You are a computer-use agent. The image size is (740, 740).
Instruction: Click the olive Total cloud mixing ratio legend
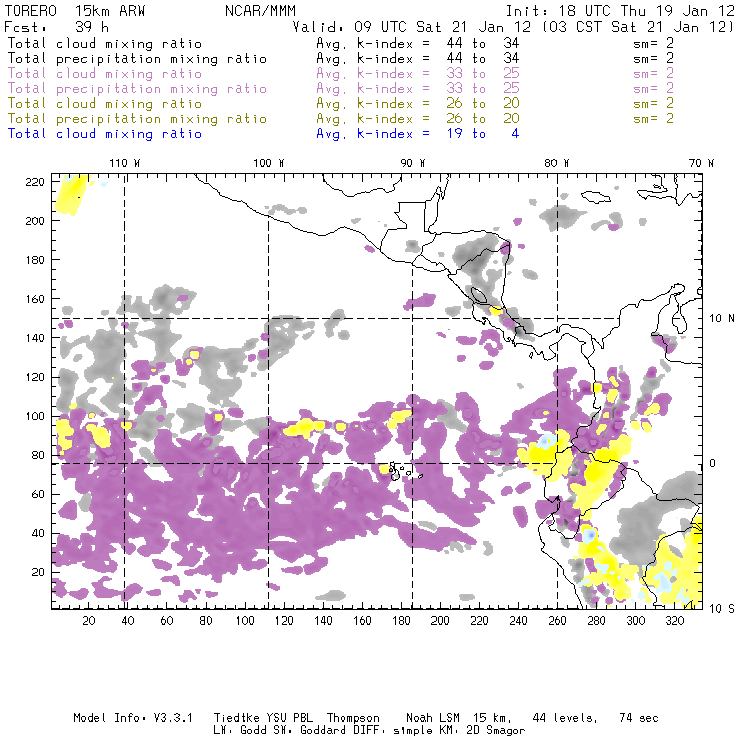click(x=105, y=104)
